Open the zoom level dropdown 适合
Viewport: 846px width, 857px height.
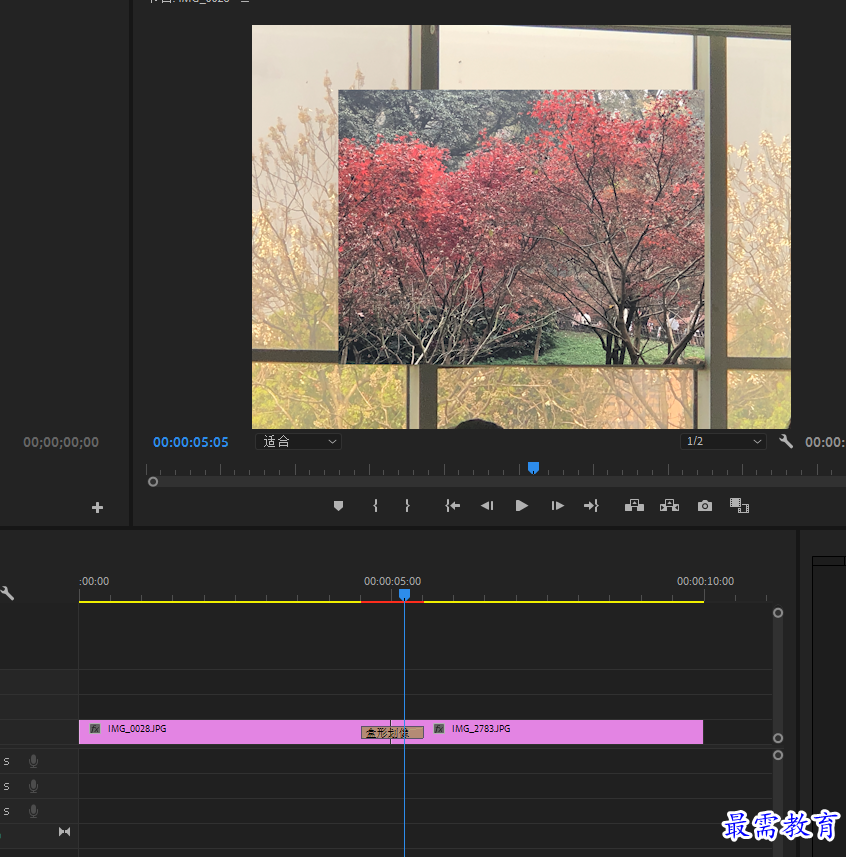click(298, 442)
